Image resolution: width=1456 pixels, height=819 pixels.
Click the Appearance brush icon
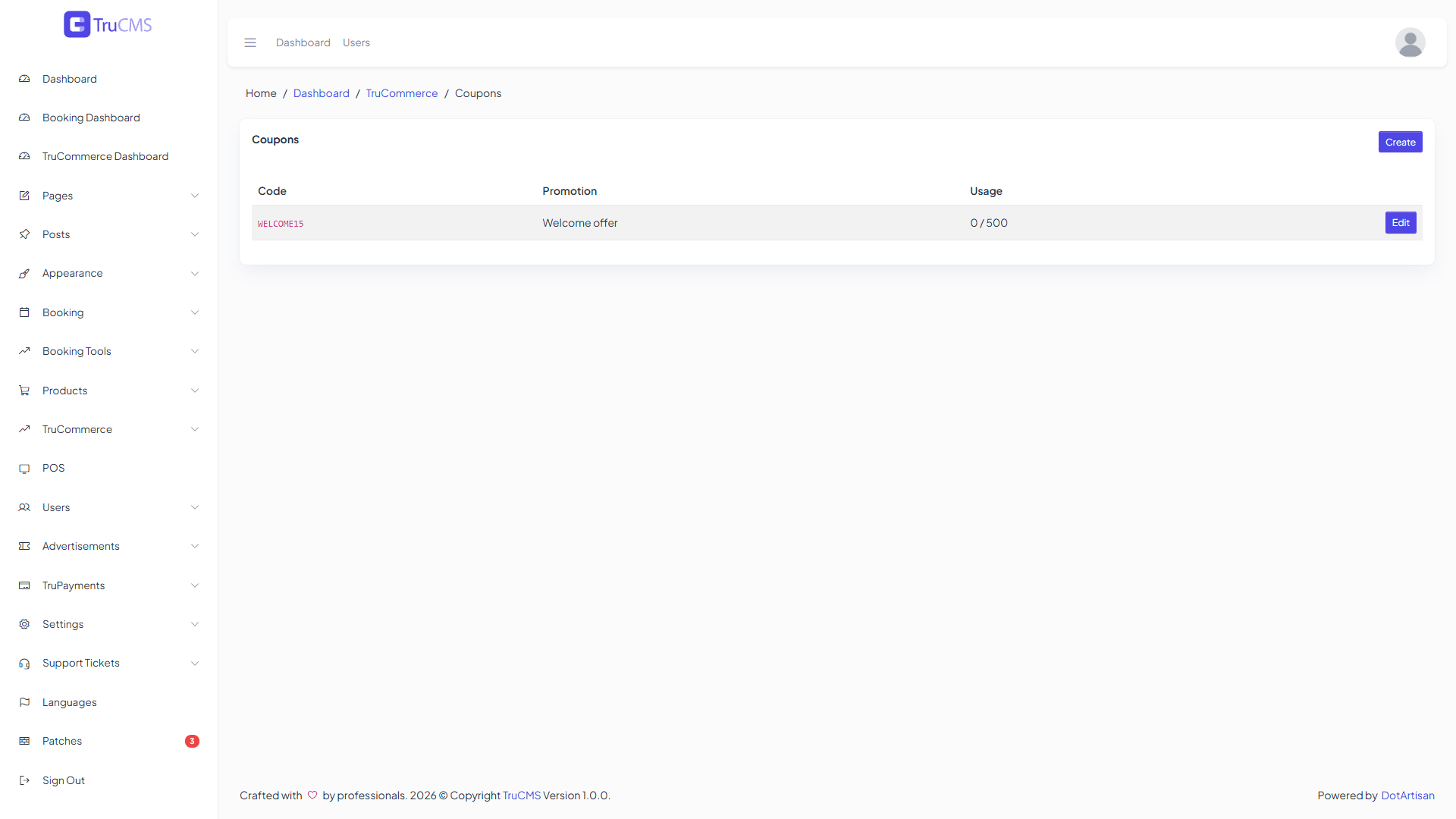[x=24, y=273]
